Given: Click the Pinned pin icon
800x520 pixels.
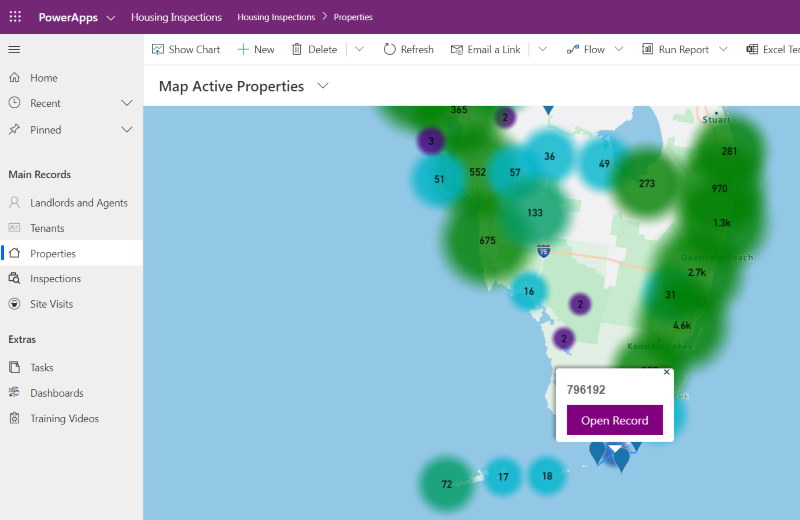Looking at the screenshot, I should 14,129.
